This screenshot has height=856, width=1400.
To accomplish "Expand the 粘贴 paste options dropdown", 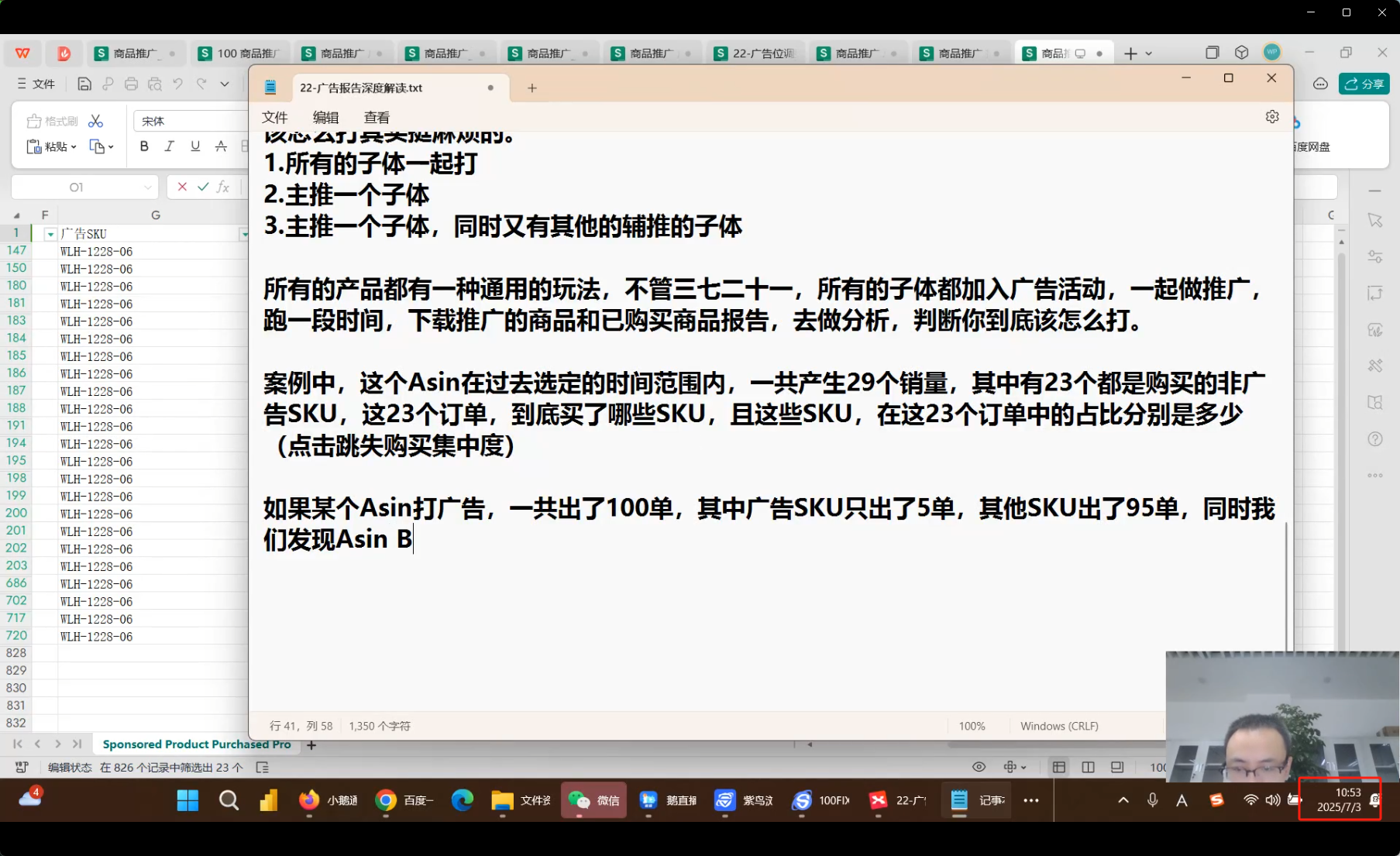I will coord(74,146).
